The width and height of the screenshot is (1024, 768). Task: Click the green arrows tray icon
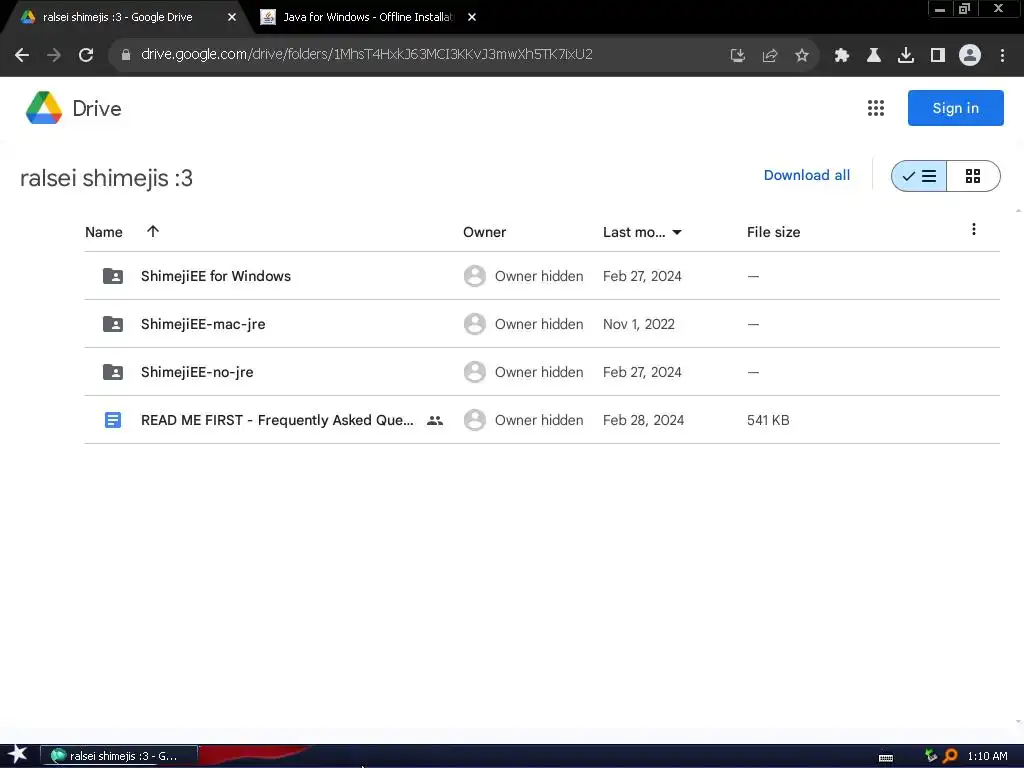[x=931, y=756]
